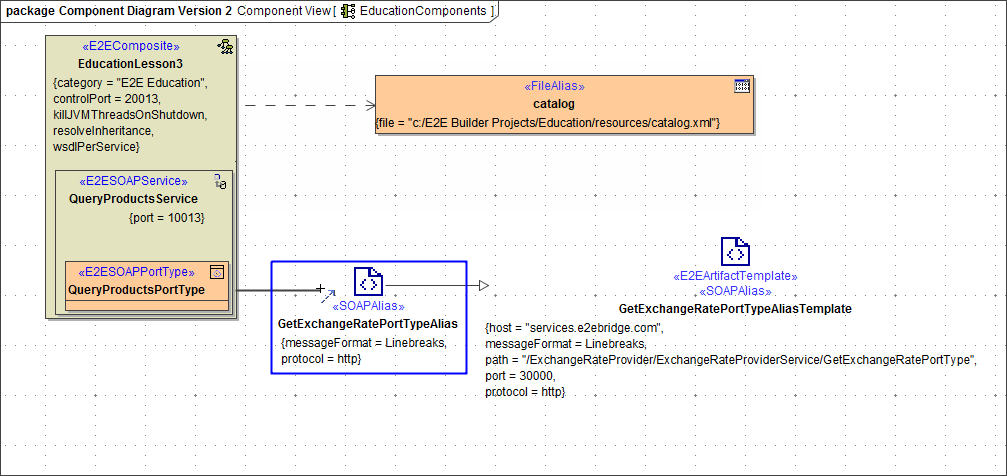Click the GetExchangeRatePortTypeAliasTemplate artifact icon
Image resolution: width=1007 pixels, height=476 pixels.
tap(735, 252)
